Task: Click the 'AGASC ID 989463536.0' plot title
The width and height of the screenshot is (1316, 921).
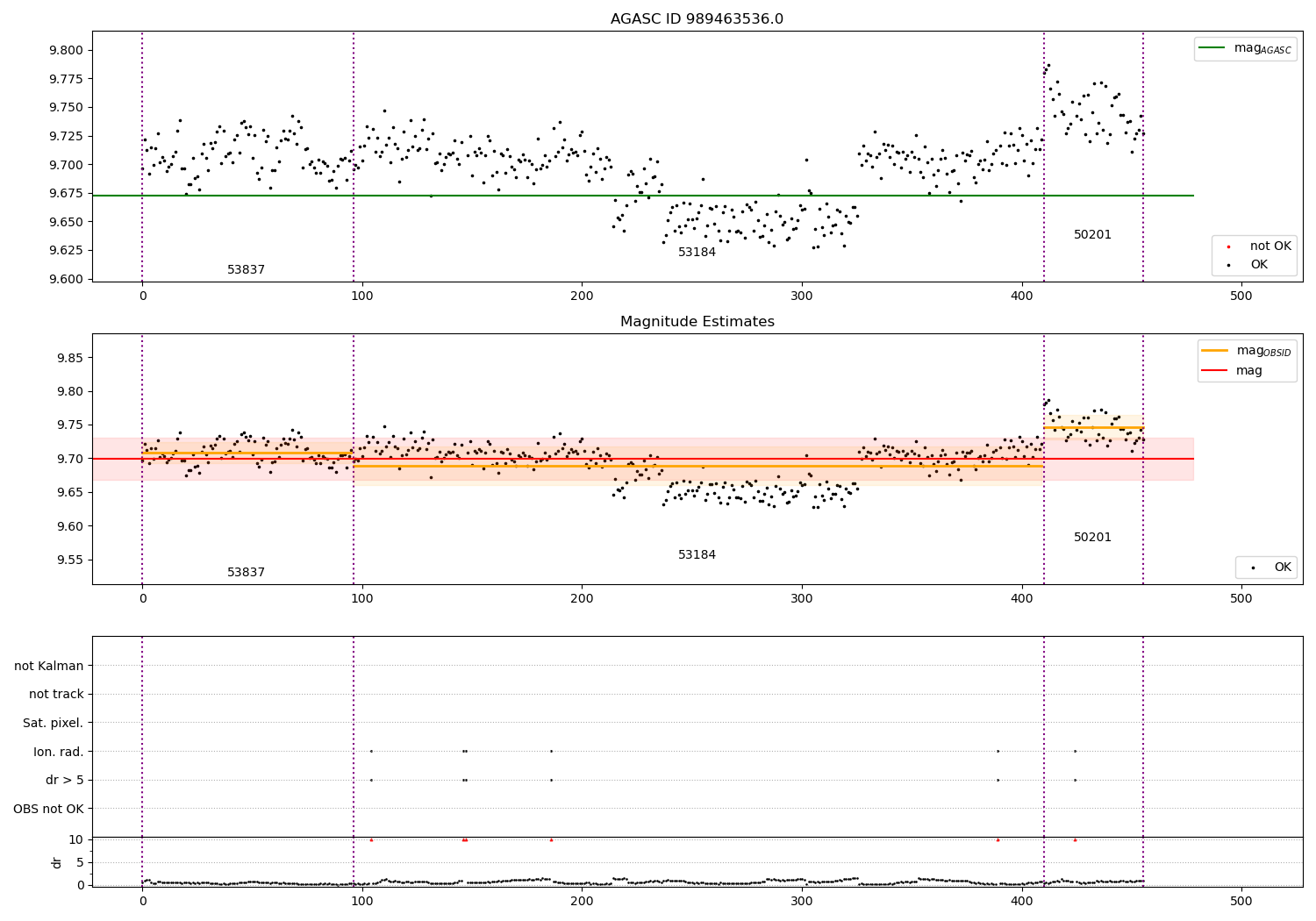Action: 697,19
